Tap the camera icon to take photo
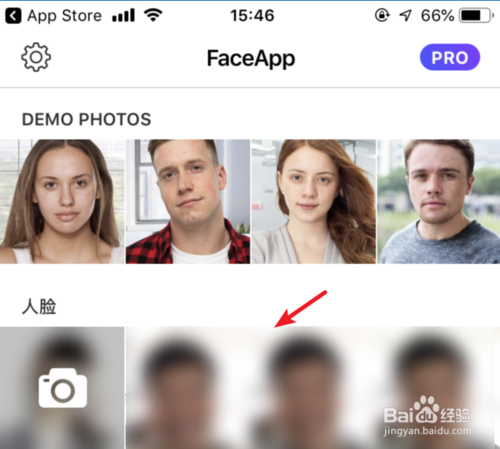Viewport: 500px width, 449px height. [x=63, y=388]
